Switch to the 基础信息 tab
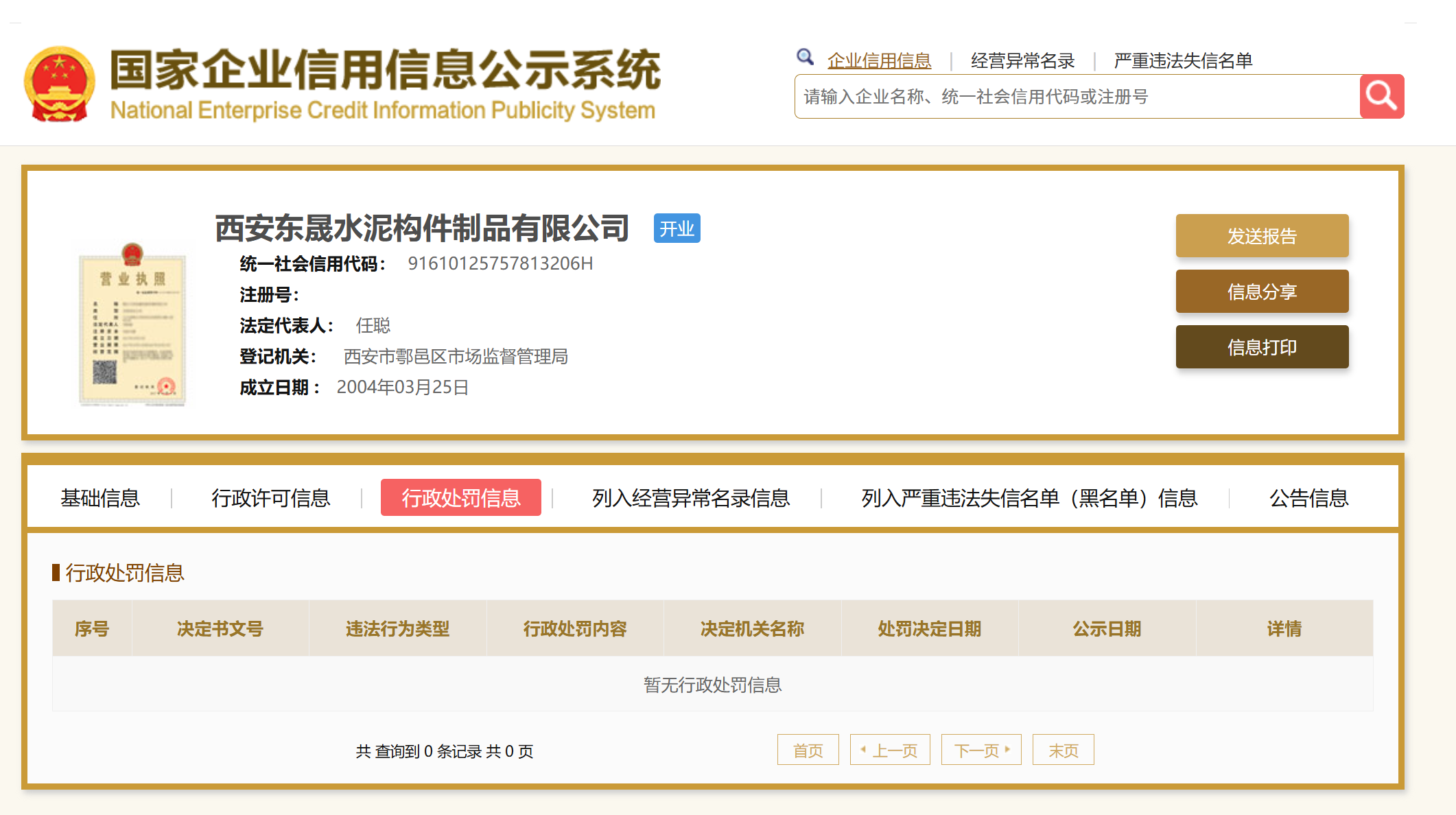 pos(100,498)
